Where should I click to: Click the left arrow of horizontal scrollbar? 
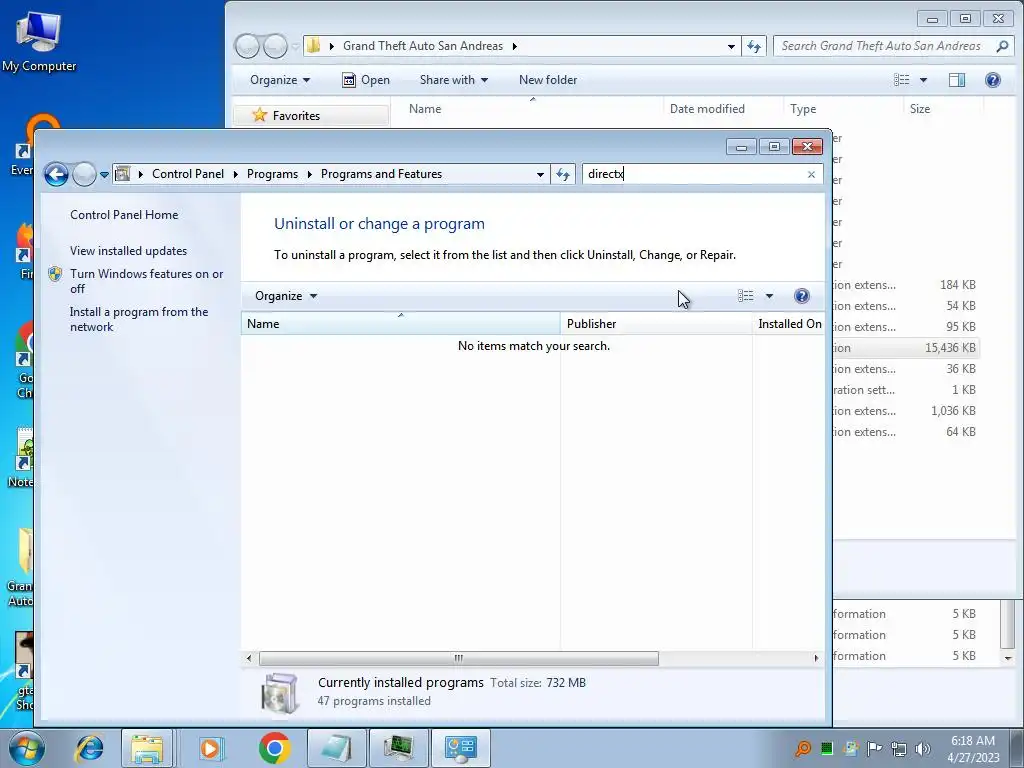[249, 658]
